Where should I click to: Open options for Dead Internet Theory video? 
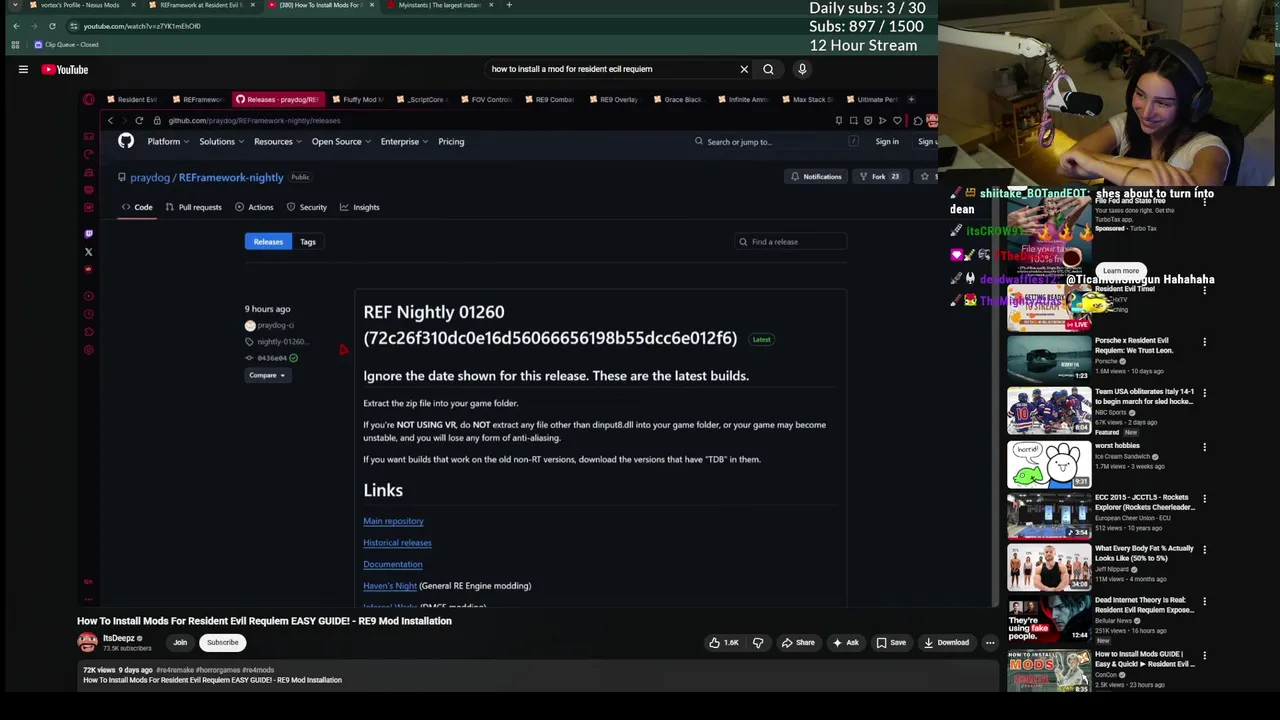[x=1204, y=602]
